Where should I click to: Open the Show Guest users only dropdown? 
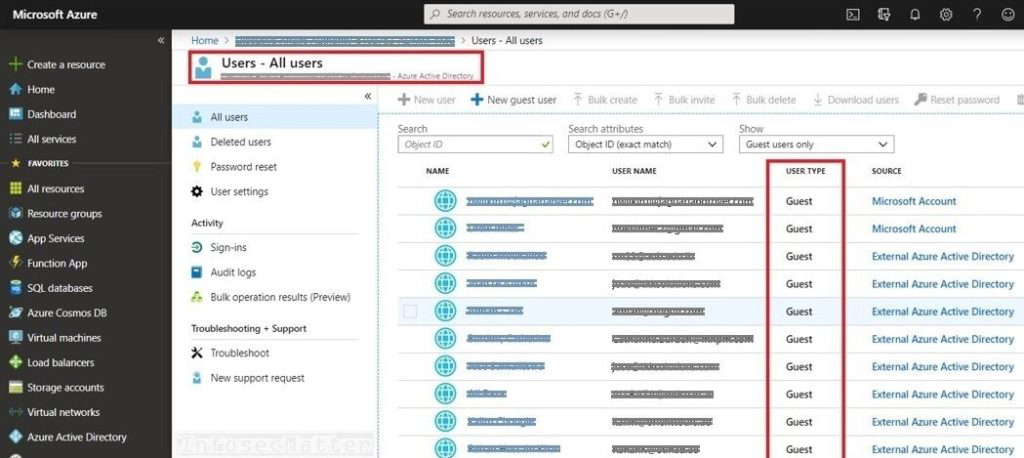coord(816,144)
